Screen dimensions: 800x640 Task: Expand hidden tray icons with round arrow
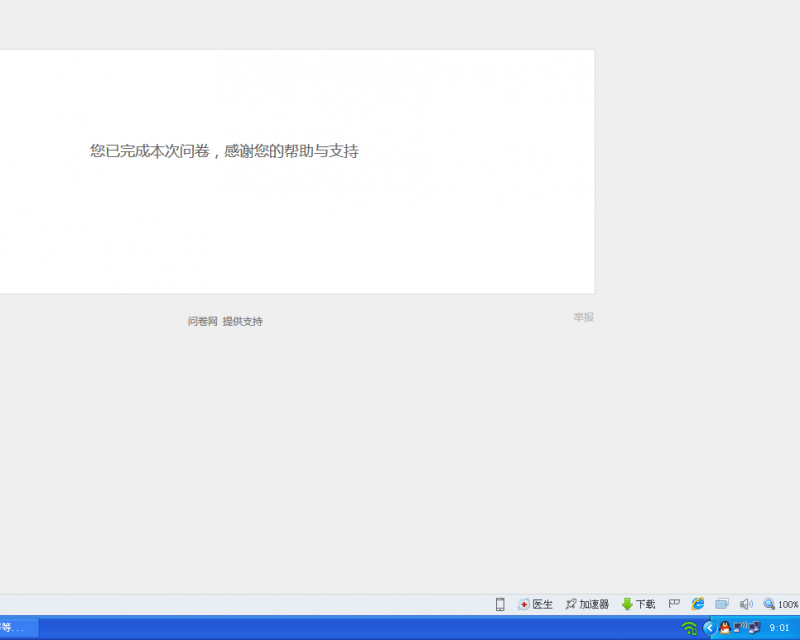click(710, 628)
